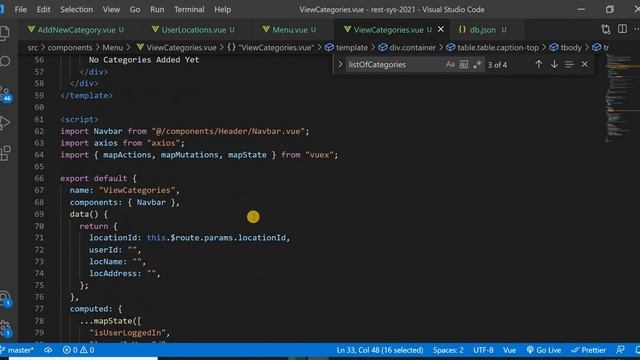This screenshot has height=360, width=640.
Task: Close the find widget
Action: [585, 64]
